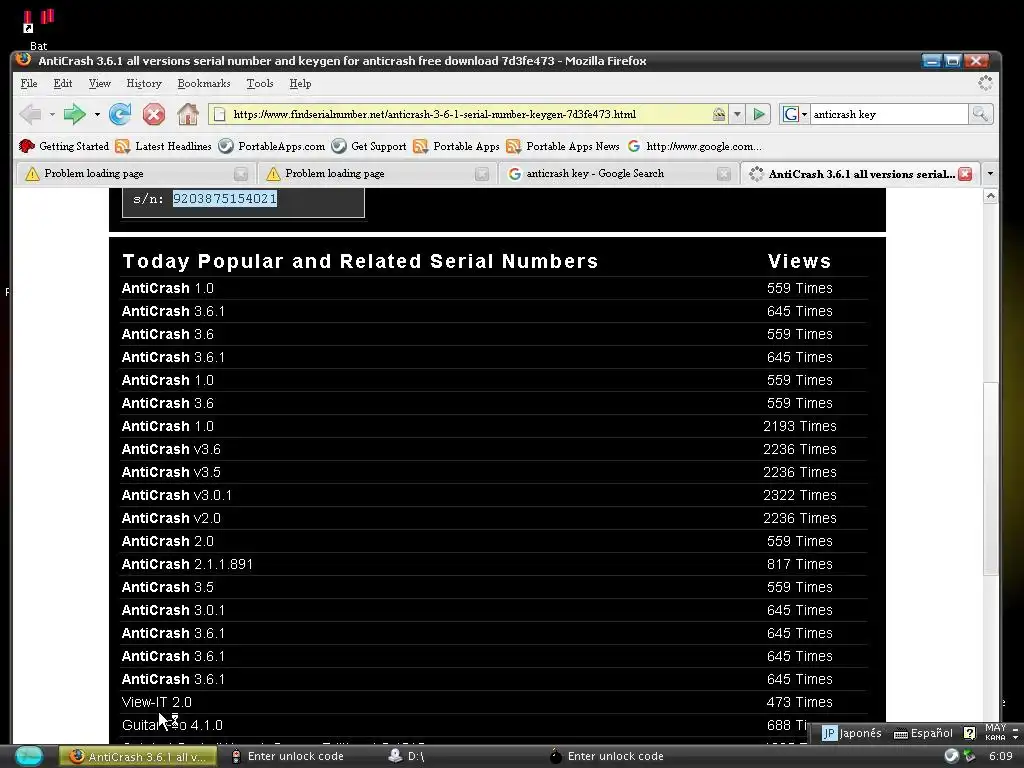
Task: Click the Getting Started bookmark
Action: point(64,146)
